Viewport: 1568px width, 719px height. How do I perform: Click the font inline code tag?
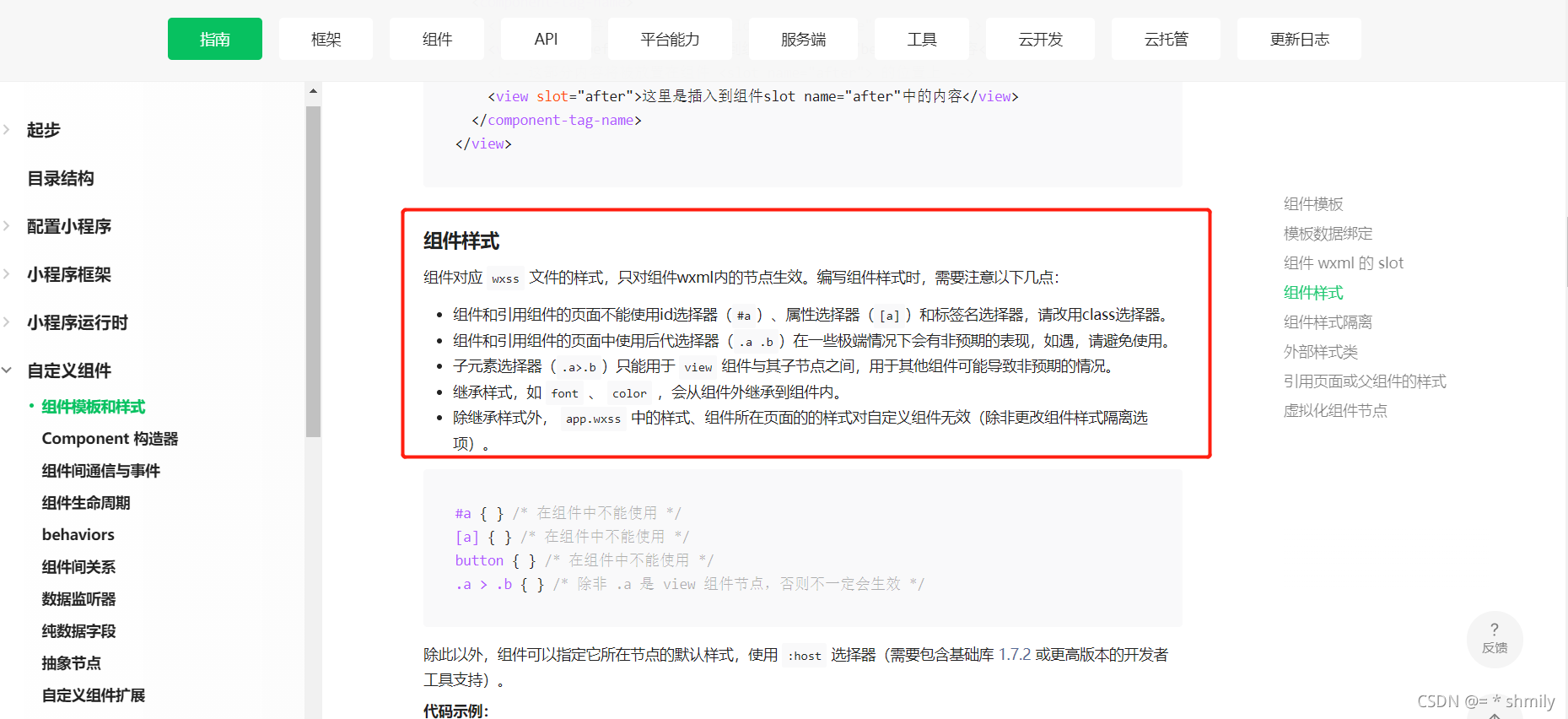[x=564, y=392]
